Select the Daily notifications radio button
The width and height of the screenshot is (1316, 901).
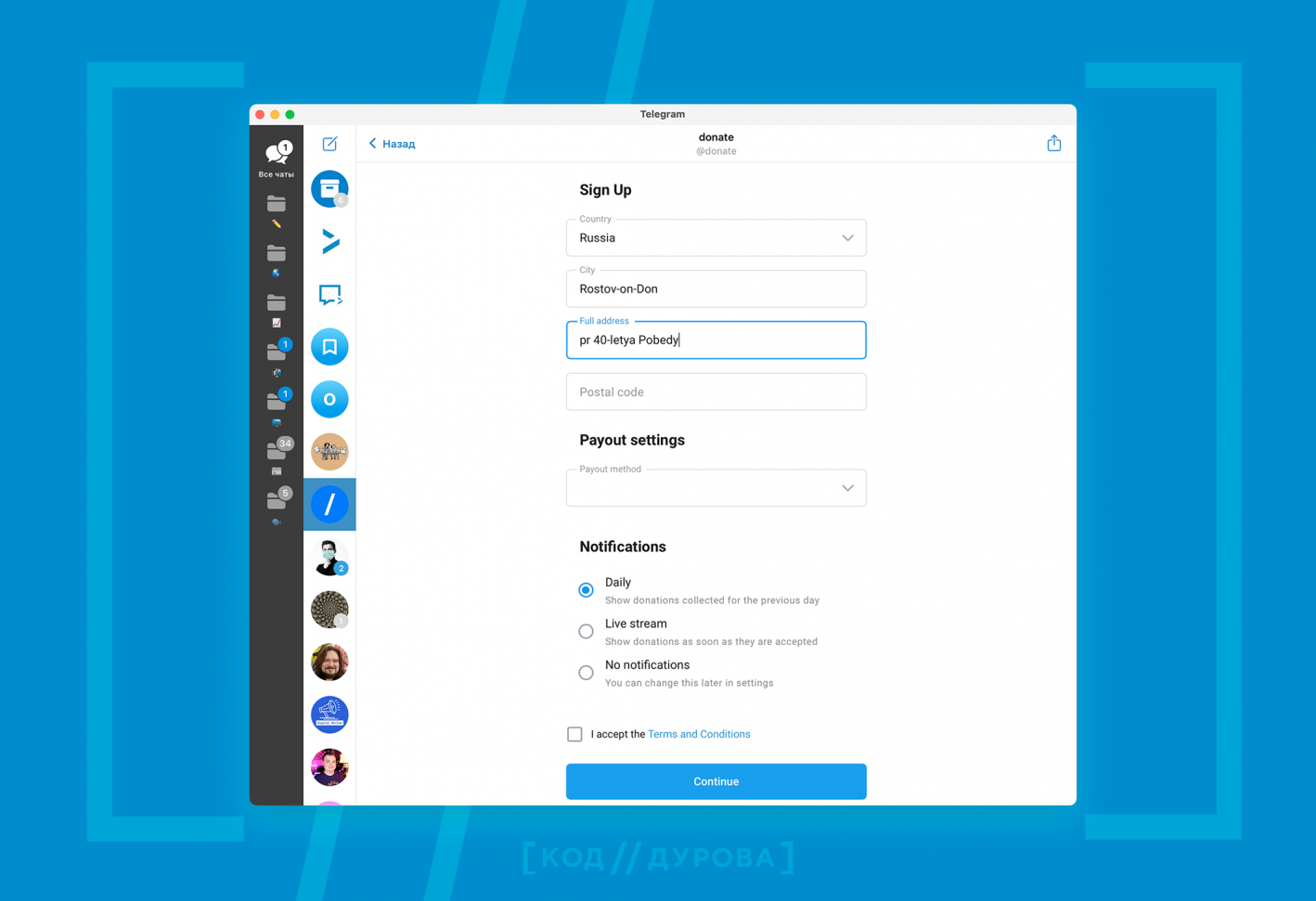(586, 590)
